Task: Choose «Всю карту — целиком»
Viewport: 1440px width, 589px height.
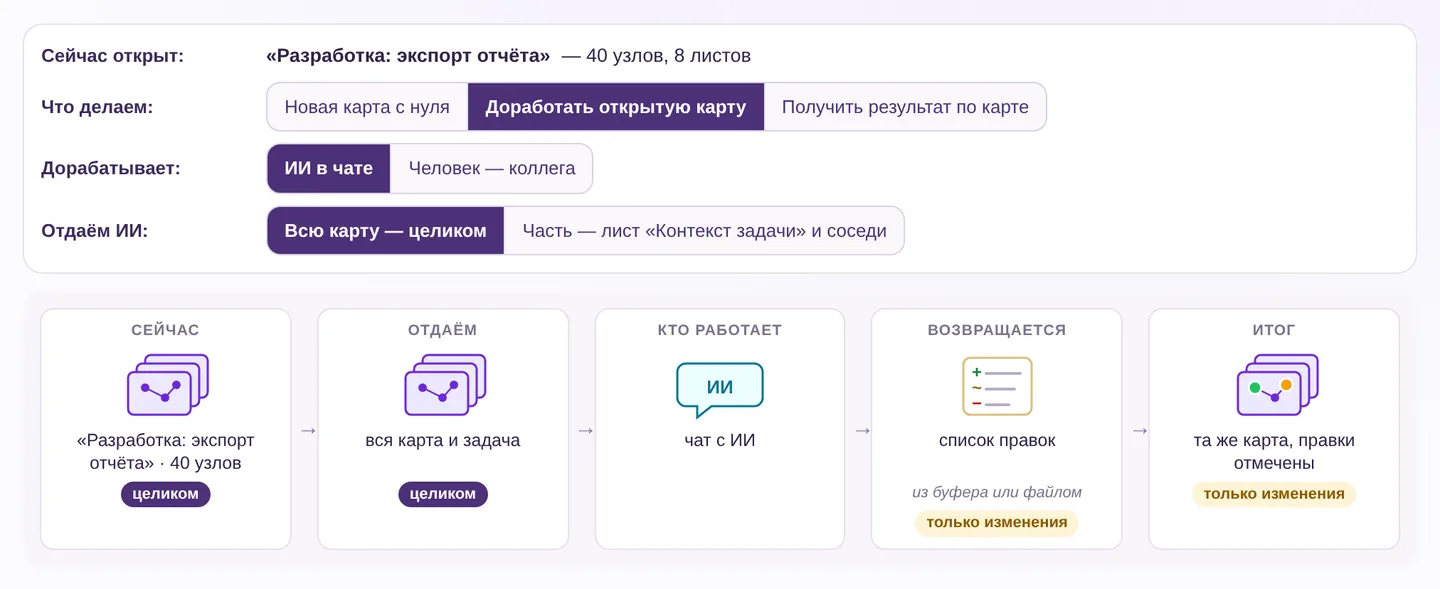Action: (385, 231)
